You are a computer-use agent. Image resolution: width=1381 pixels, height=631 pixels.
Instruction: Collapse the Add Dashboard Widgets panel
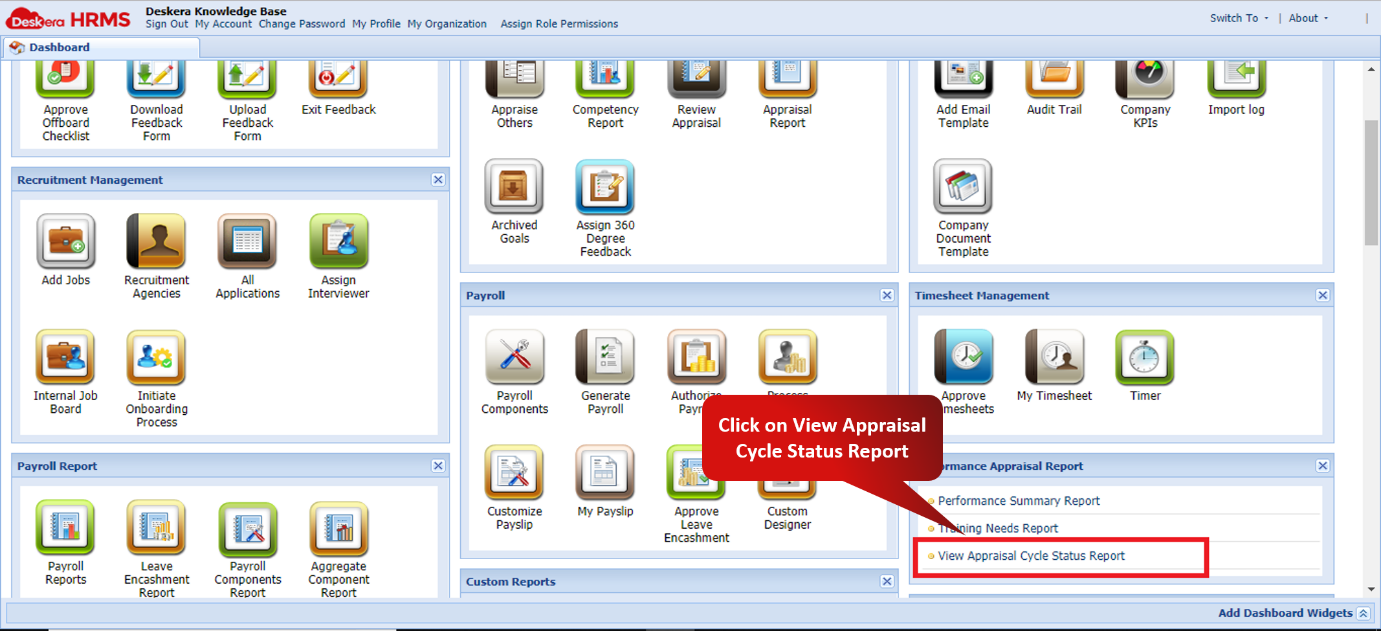(1364, 612)
